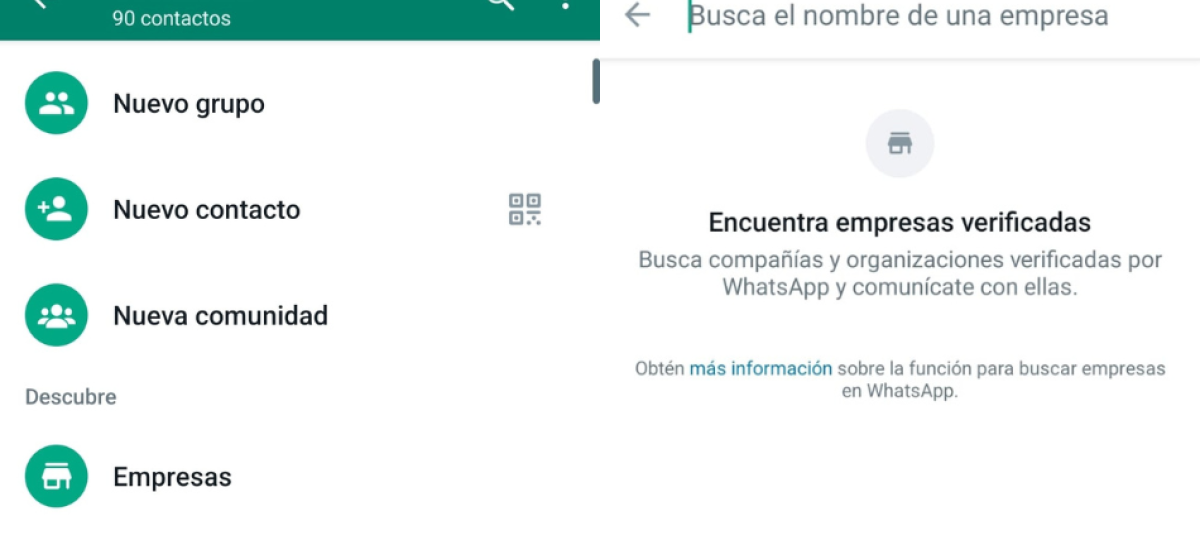
Task: Click the contact list scrollbar handle
Action: 596,81
